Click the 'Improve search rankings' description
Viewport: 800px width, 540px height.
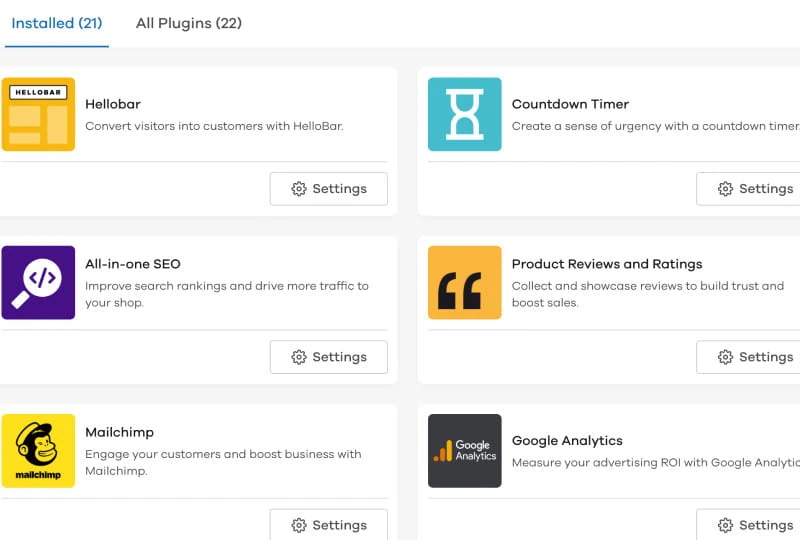(227, 294)
